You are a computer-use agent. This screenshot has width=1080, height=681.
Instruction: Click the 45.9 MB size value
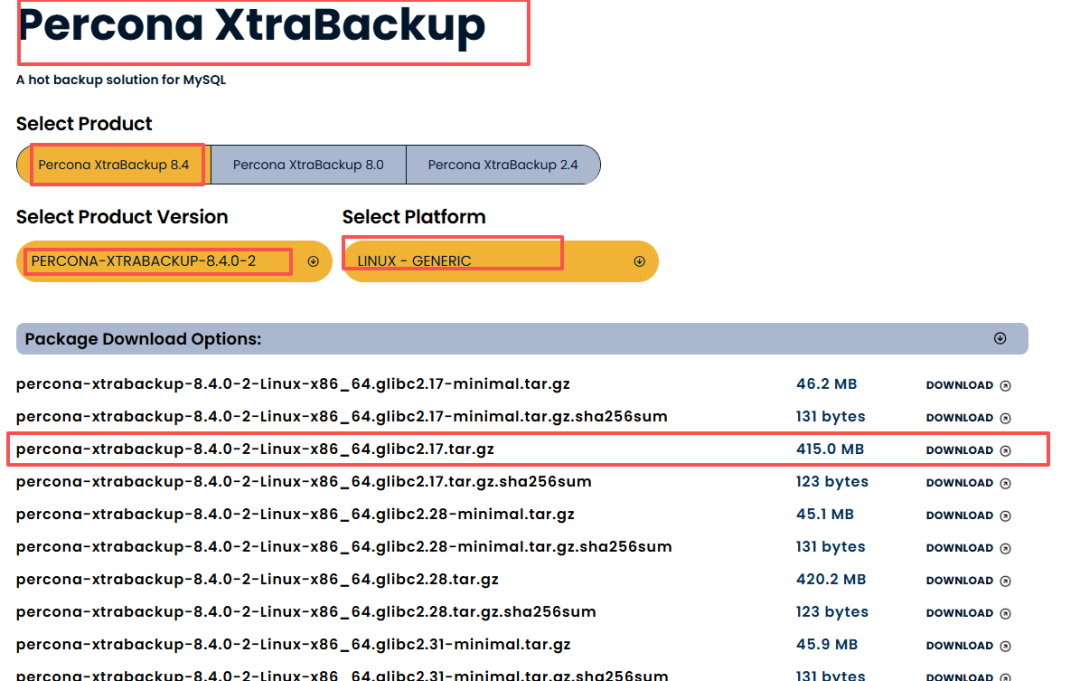pyautogui.click(x=827, y=645)
